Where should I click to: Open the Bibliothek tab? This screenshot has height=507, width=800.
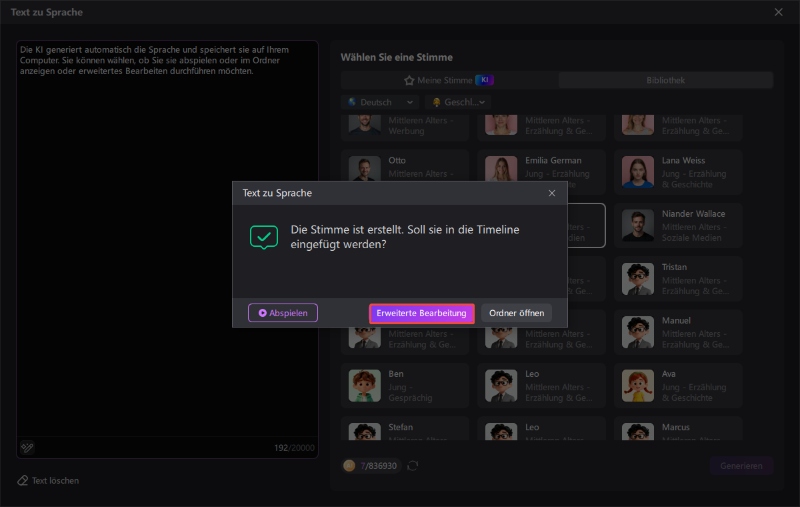pyautogui.click(x=665, y=80)
